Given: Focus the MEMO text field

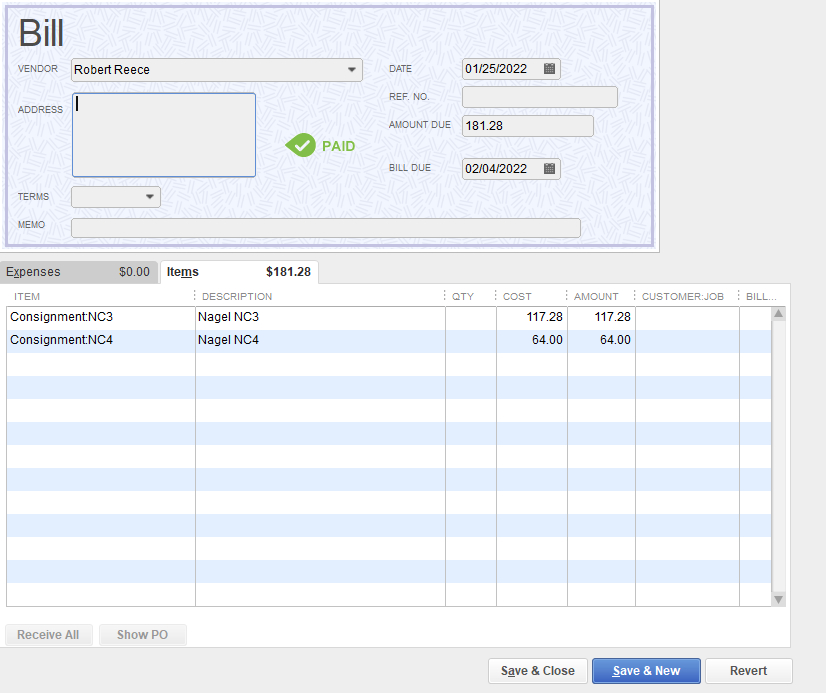Looking at the screenshot, I should point(325,228).
